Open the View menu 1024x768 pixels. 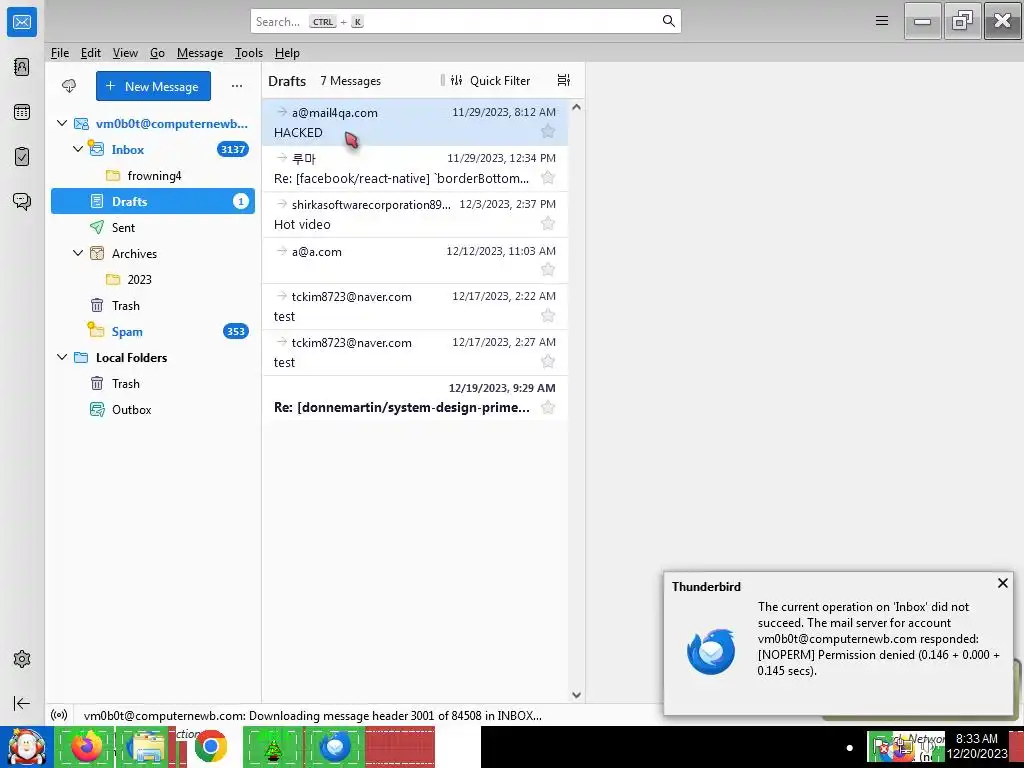[125, 53]
